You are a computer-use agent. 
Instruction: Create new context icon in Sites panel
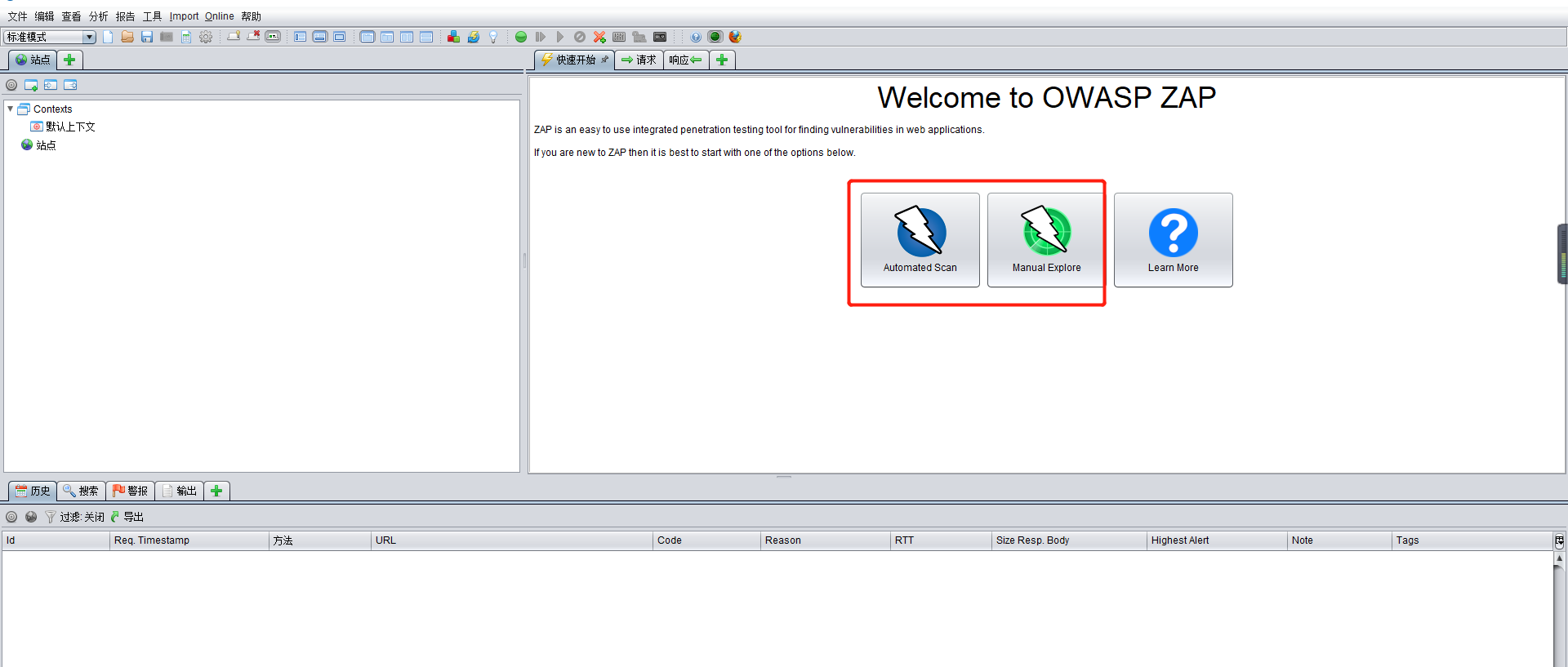[x=31, y=85]
